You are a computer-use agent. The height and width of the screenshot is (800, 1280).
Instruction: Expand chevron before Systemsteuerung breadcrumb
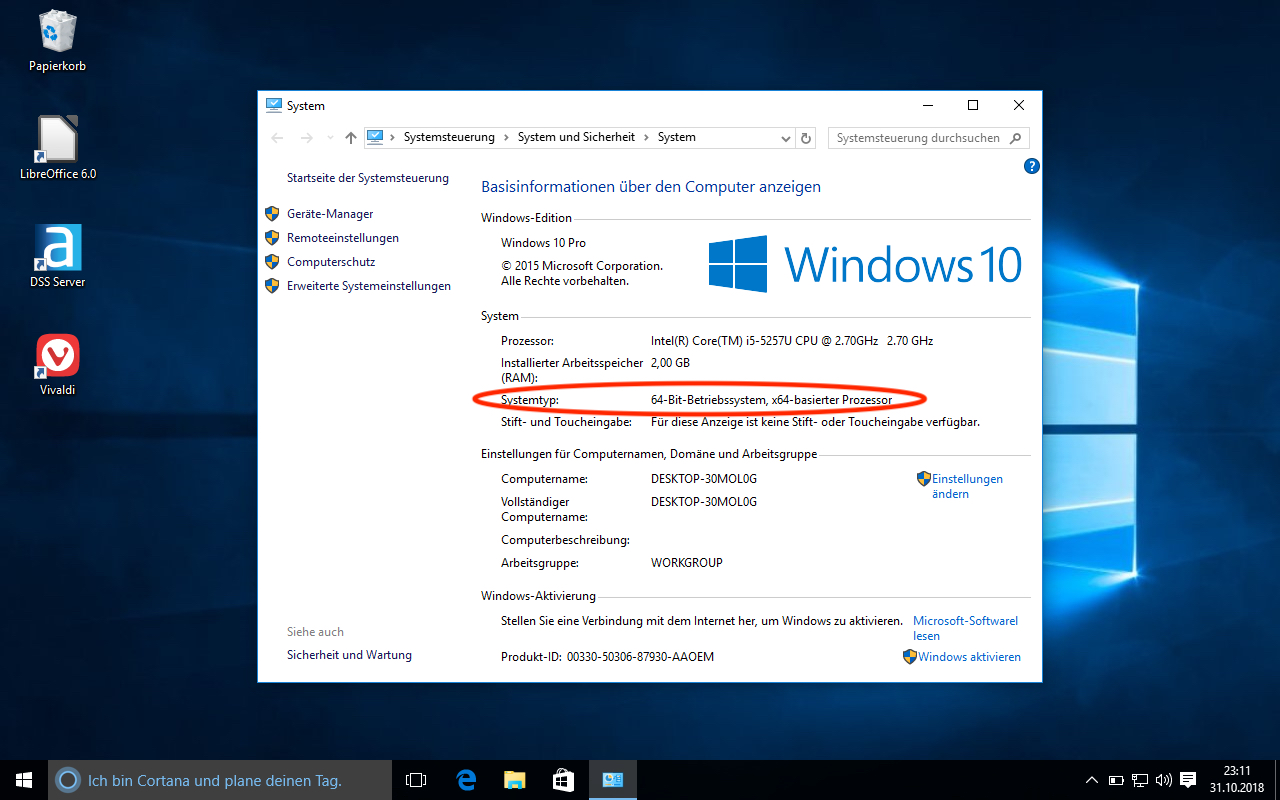pyautogui.click(x=393, y=137)
